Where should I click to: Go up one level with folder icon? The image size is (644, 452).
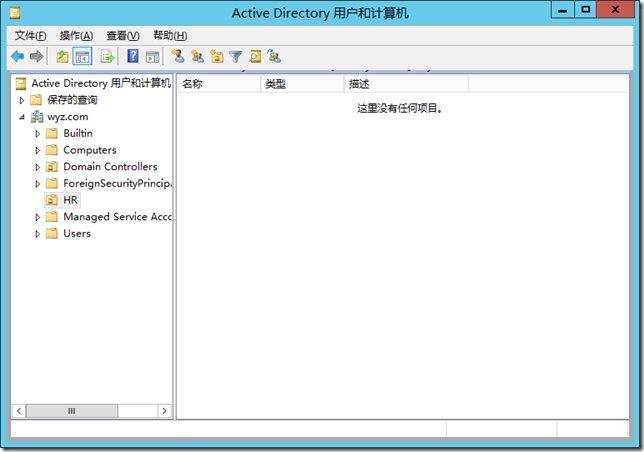coord(62,56)
